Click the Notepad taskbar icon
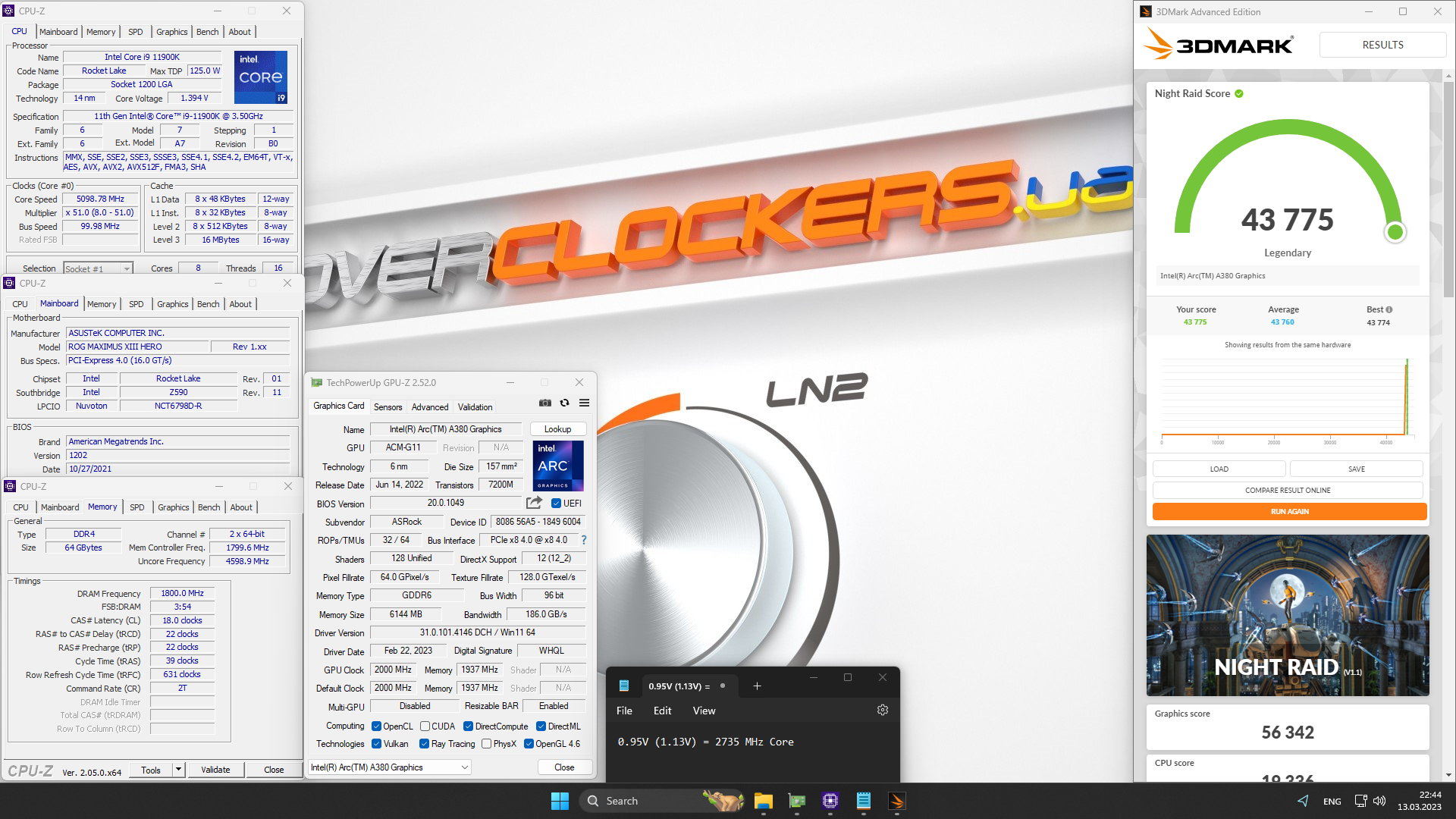 (863, 801)
